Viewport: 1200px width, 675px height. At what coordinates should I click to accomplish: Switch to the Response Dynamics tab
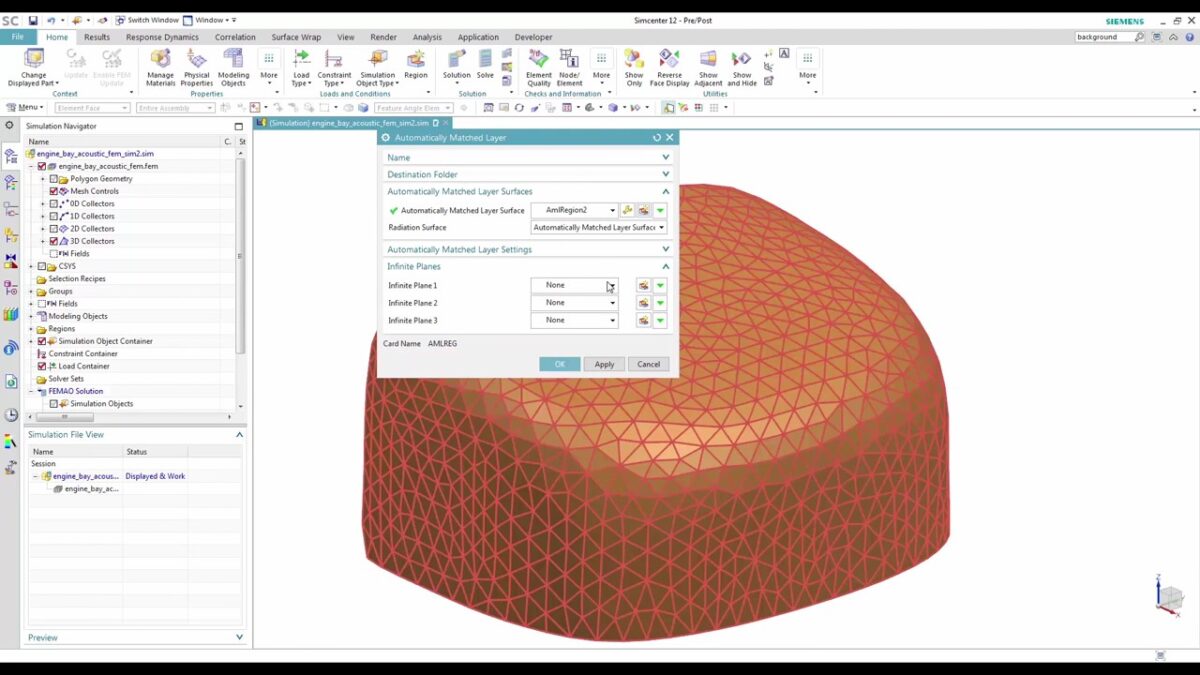(x=162, y=37)
